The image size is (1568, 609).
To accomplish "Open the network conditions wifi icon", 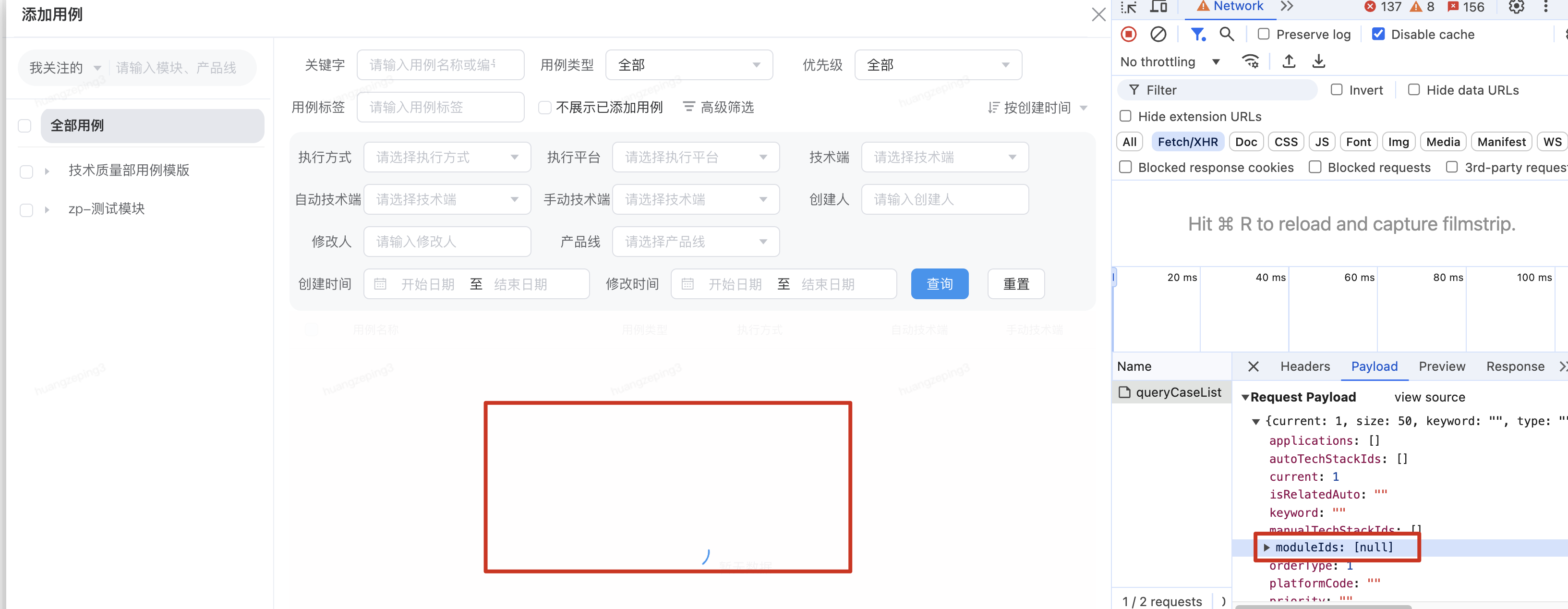I will 1250,61.
